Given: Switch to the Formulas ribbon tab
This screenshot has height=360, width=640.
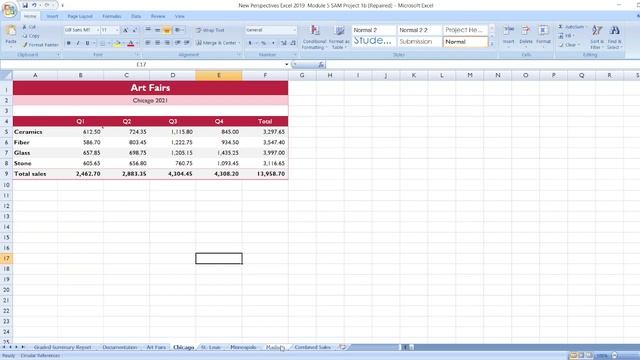Looking at the screenshot, I should point(112,16).
